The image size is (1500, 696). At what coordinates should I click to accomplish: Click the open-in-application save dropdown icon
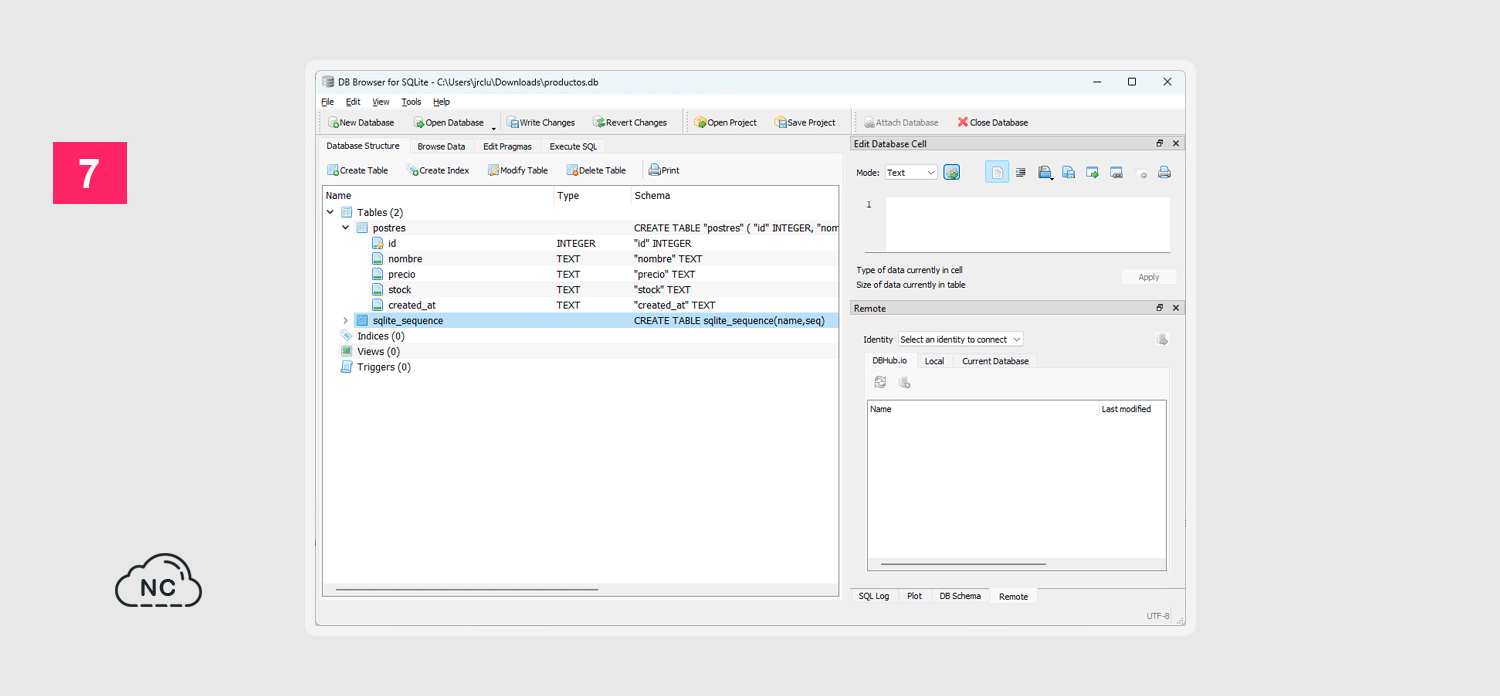(x=1045, y=173)
